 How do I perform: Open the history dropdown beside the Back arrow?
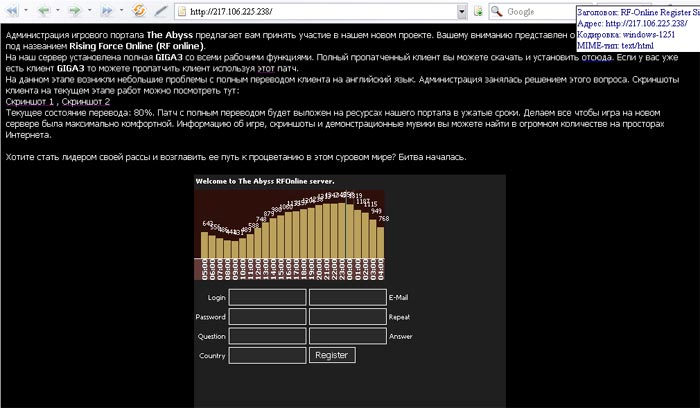coord(58,10)
